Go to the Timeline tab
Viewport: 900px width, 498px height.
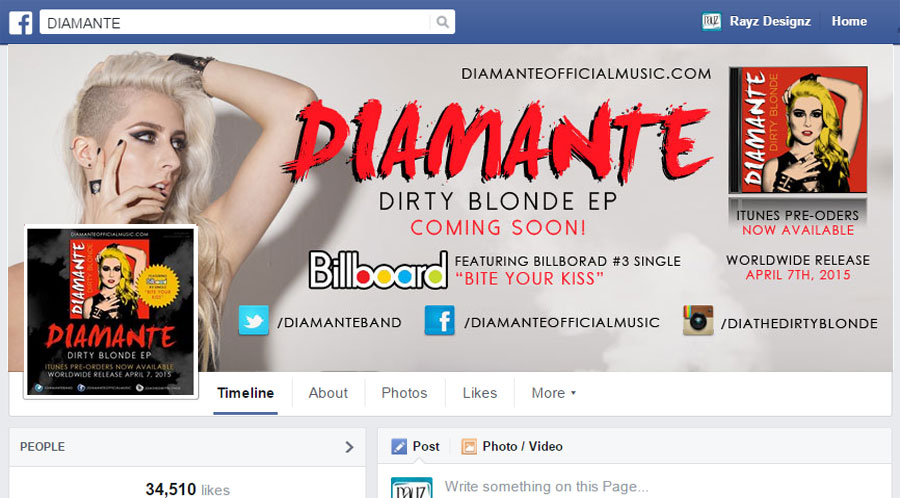[x=245, y=393]
